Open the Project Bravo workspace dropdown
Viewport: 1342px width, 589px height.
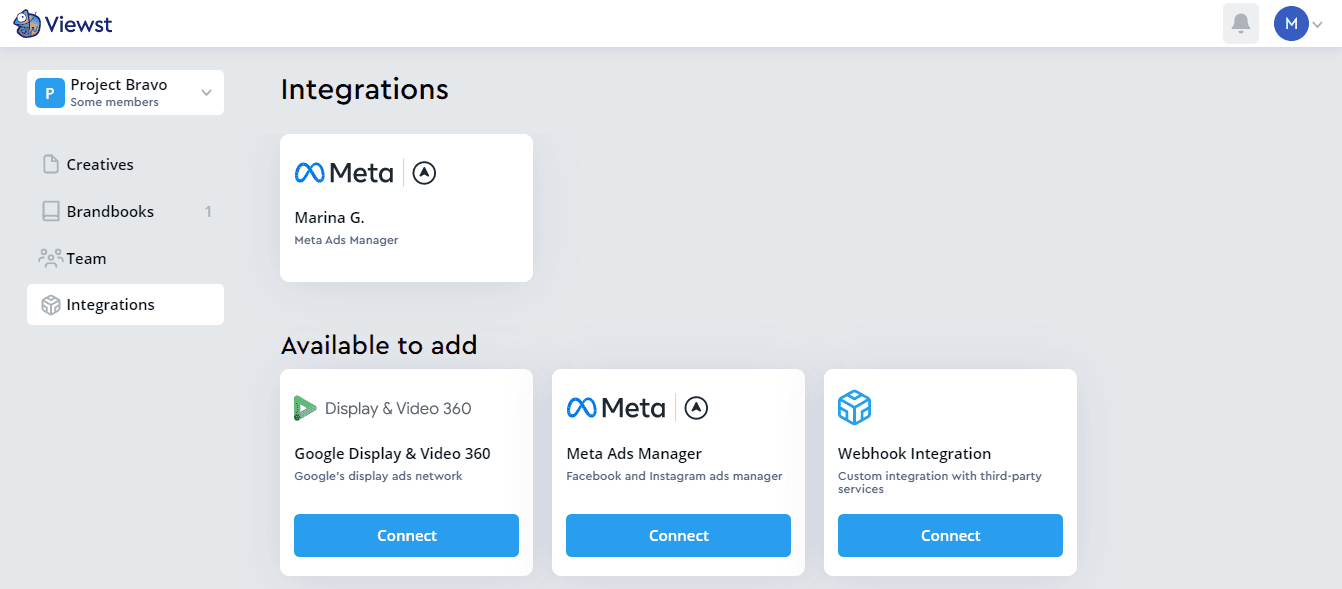pyautogui.click(x=125, y=93)
